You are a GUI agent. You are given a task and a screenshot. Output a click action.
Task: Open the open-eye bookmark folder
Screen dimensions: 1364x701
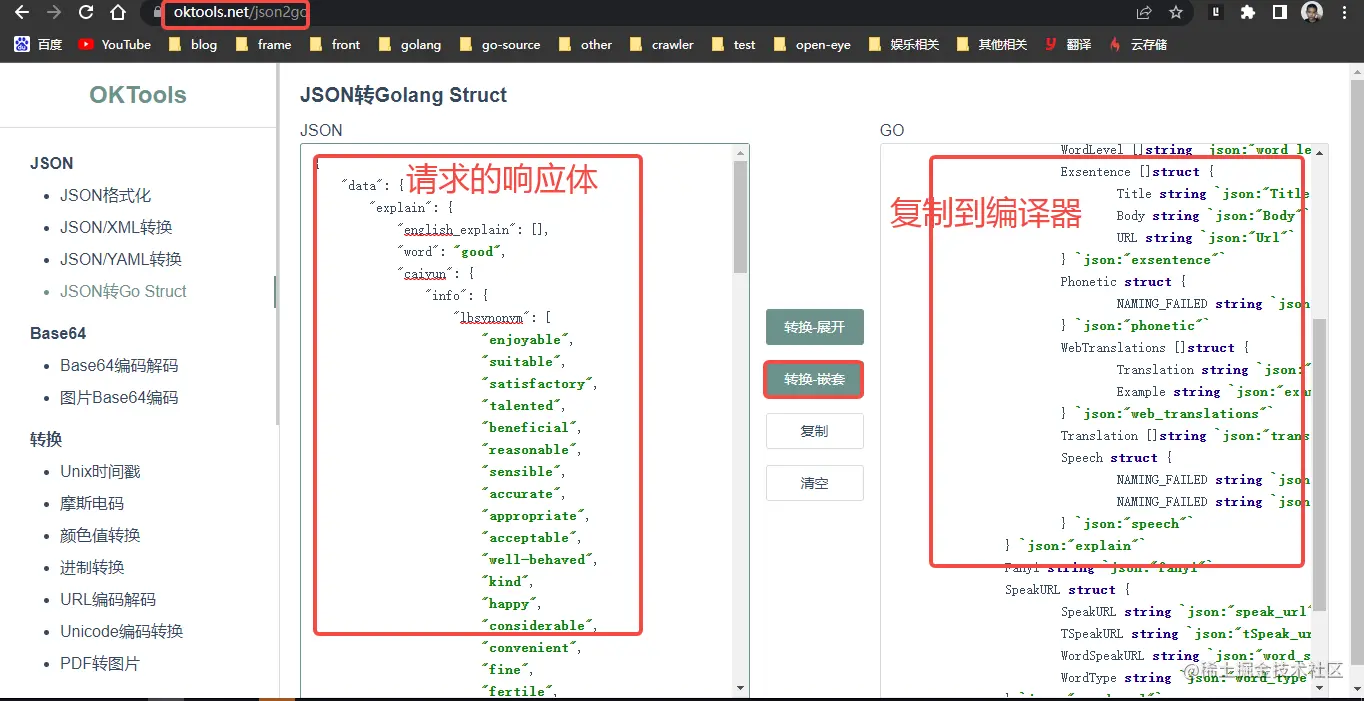coord(811,44)
